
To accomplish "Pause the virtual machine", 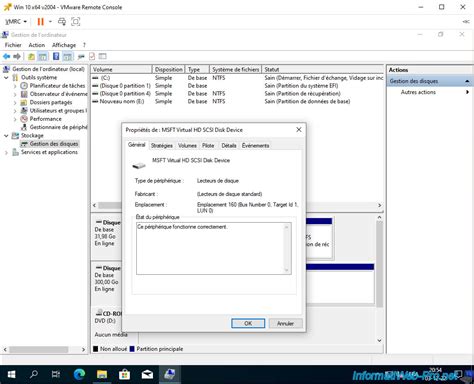I will click(41, 22).
